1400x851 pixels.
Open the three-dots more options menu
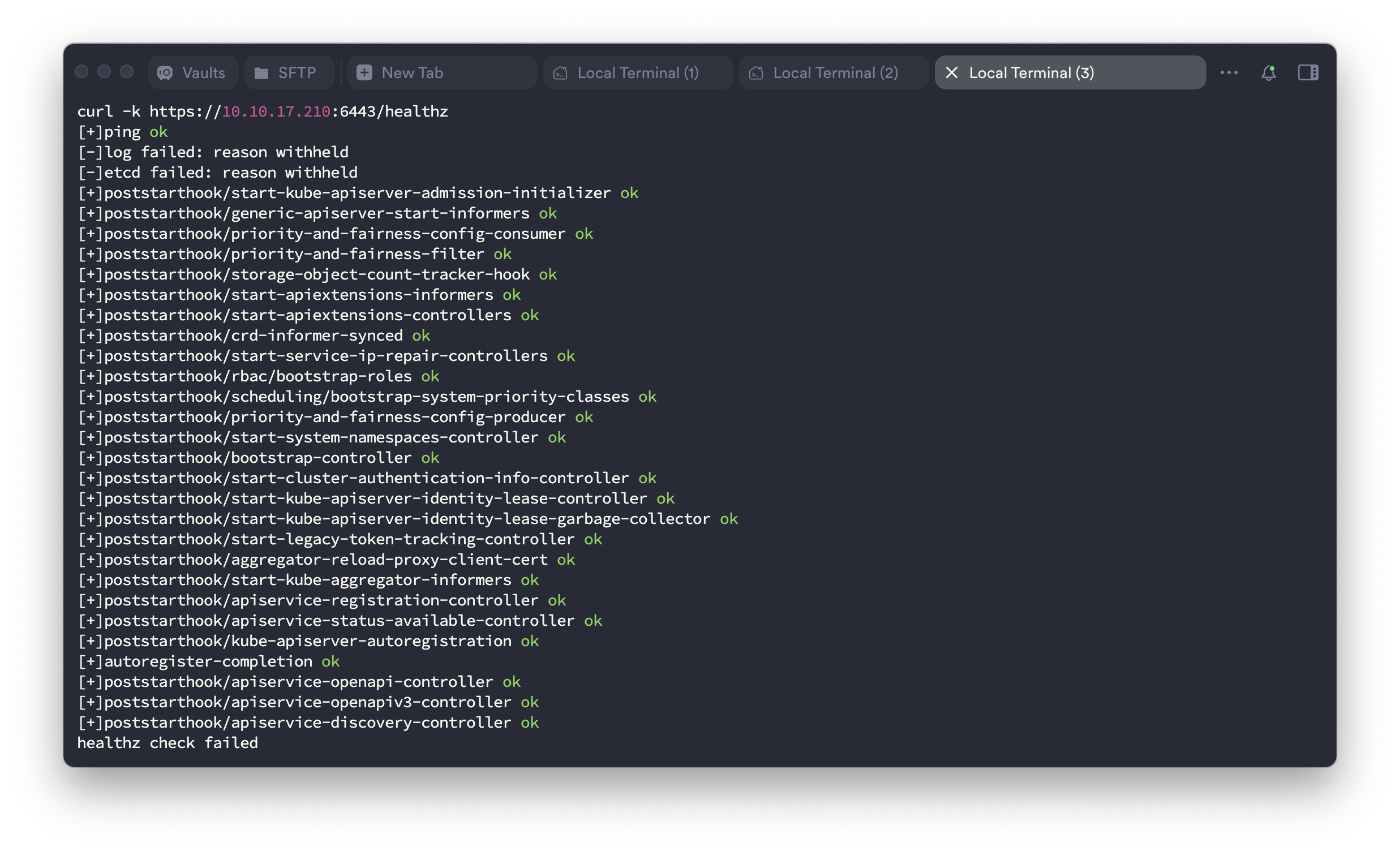pos(1229,73)
